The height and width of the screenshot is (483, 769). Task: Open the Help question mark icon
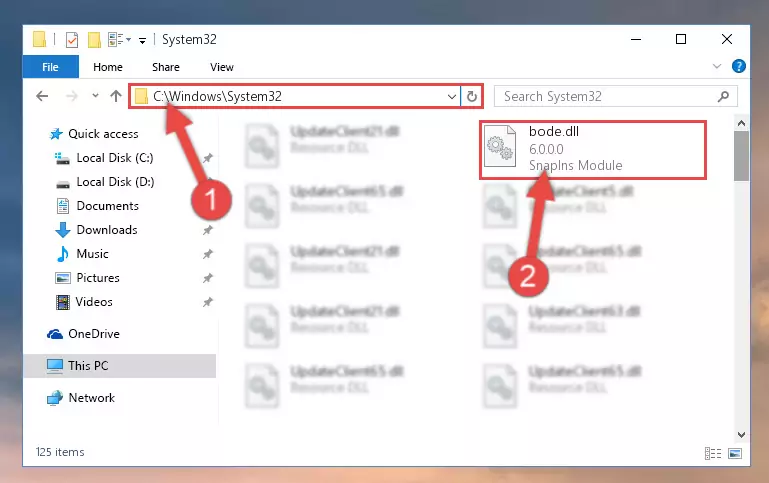(x=739, y=66)
